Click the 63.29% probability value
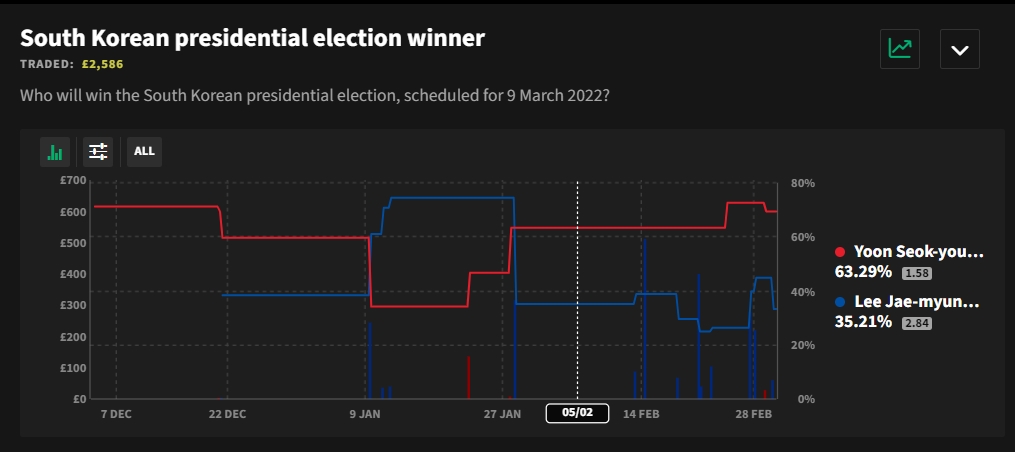 (x=866, y=272)
